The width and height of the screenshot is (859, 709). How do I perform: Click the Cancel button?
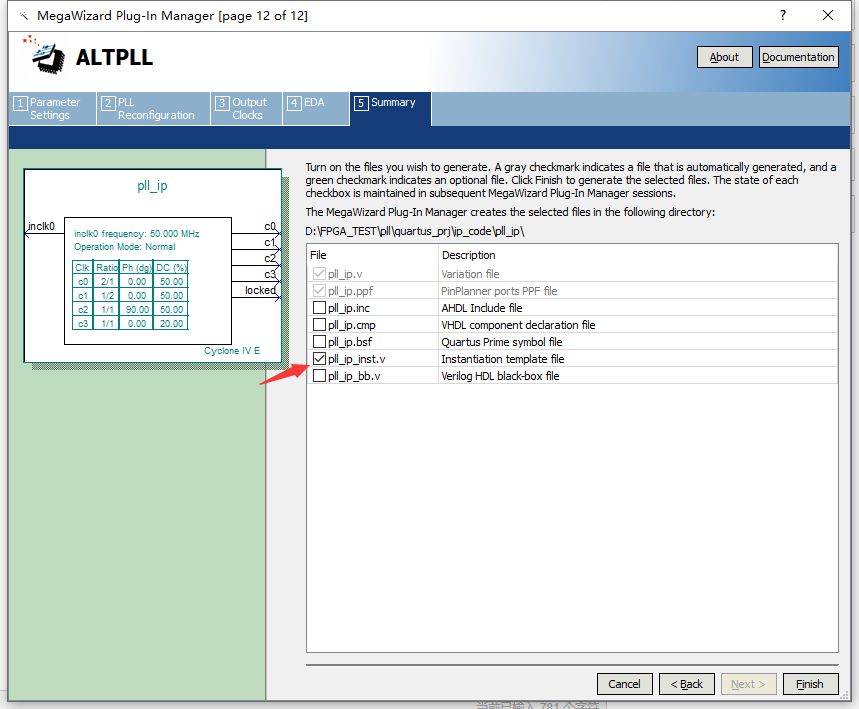(625, 684)
